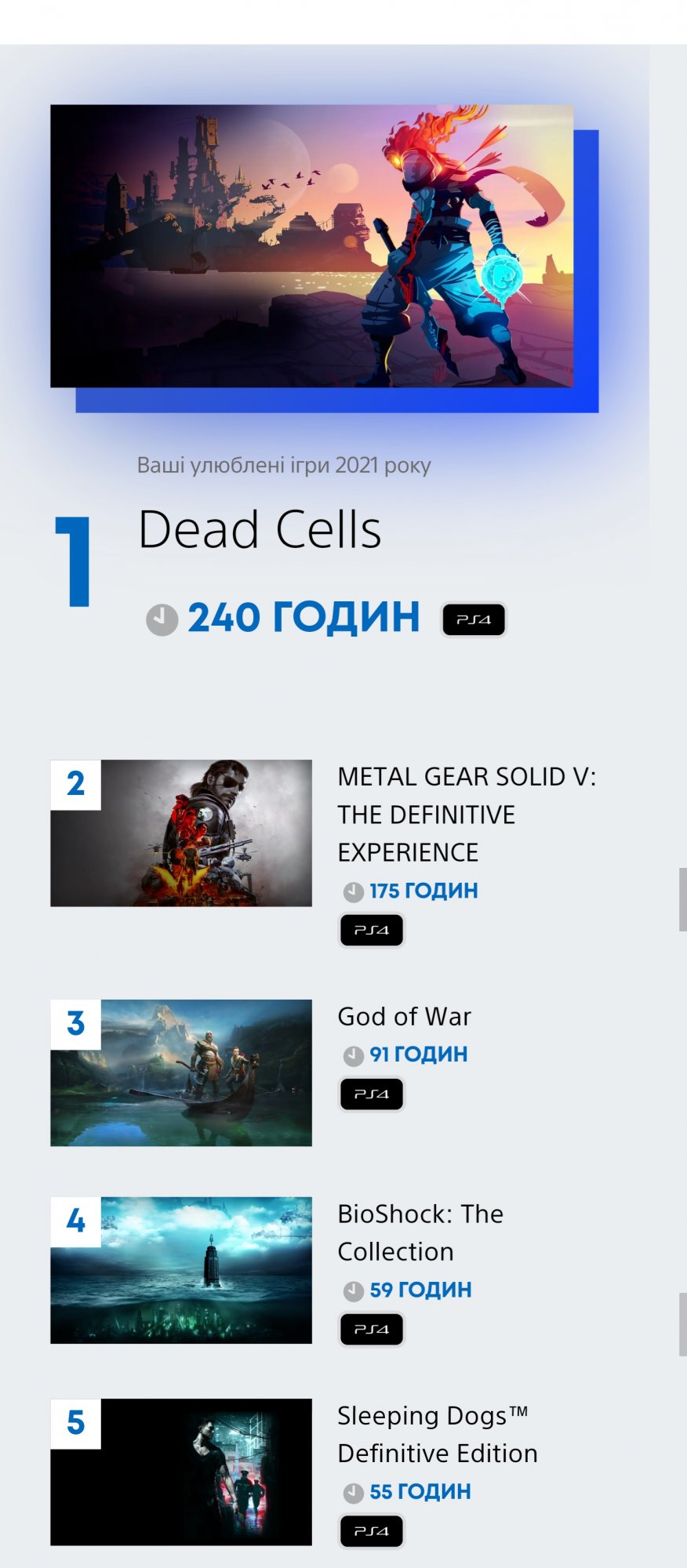Click the METAL GEAR SOLID V title
This screenshot has width=687, height=1568.
coord(466,814)
